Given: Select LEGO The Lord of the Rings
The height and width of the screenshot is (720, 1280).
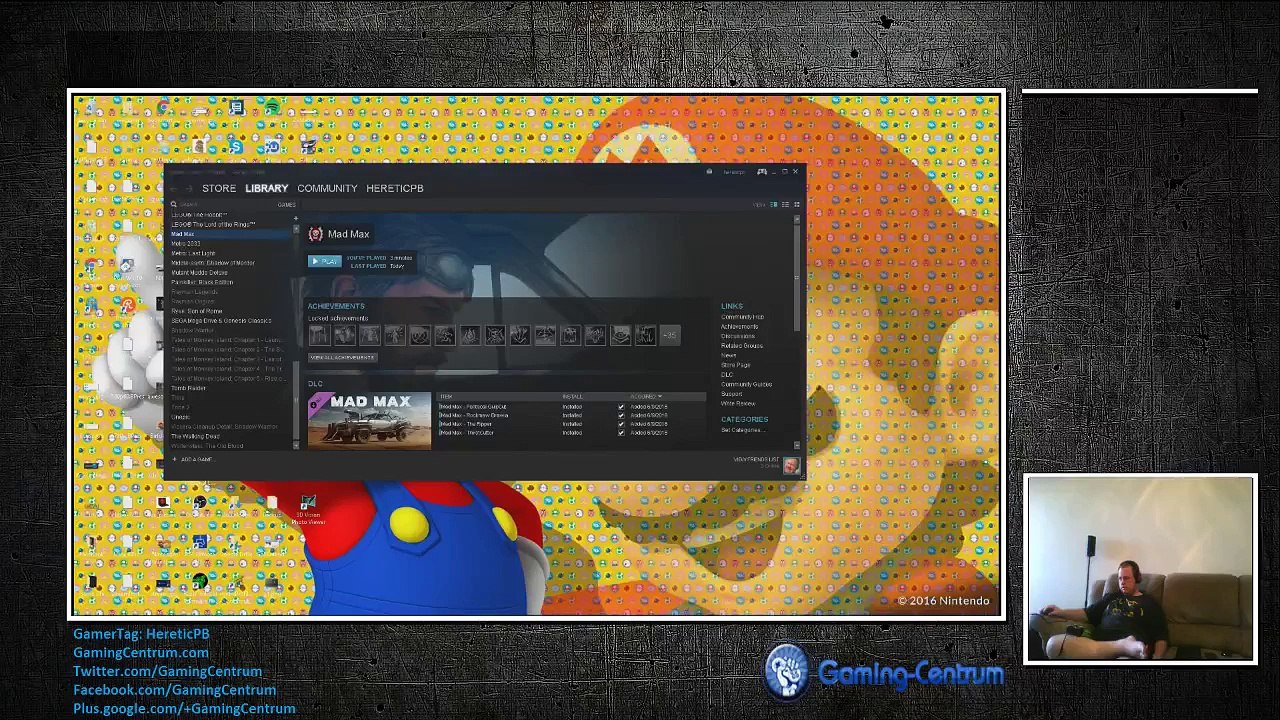Looking at the screenshot, I should pyautogui.click(x=213, y=225).
